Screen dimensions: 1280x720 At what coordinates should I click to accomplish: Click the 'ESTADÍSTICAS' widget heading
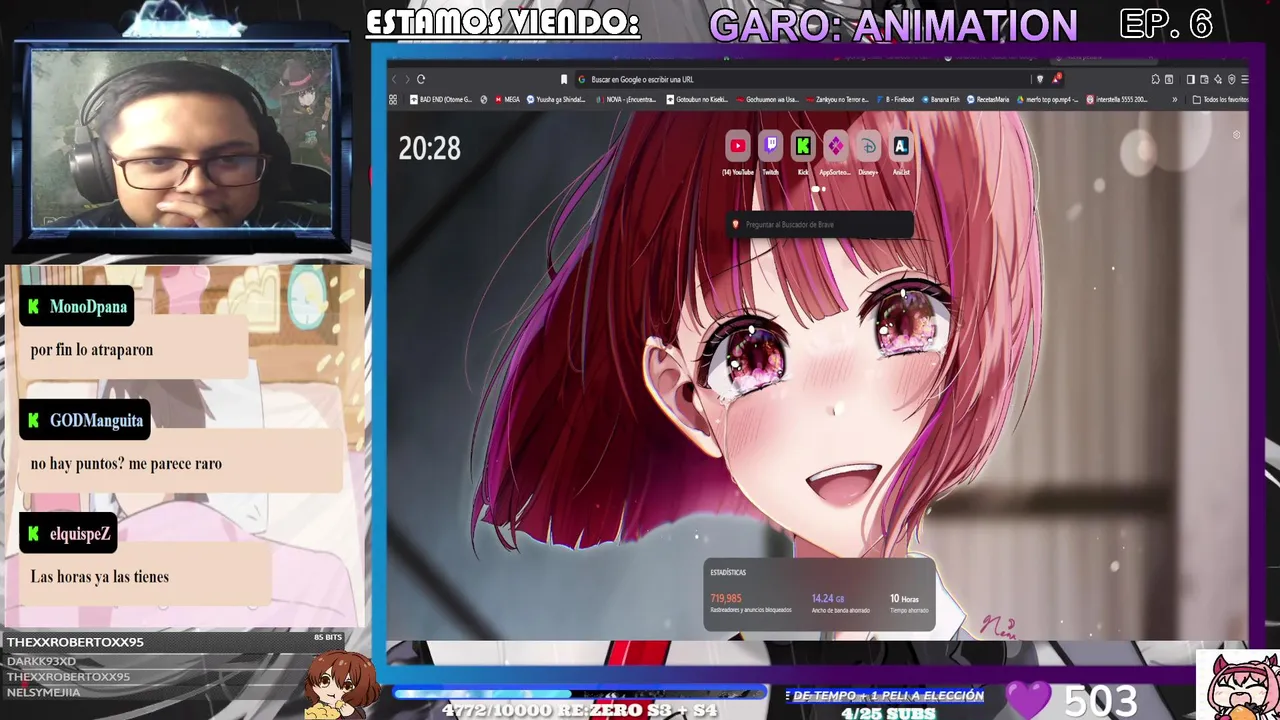click(728, 572)
